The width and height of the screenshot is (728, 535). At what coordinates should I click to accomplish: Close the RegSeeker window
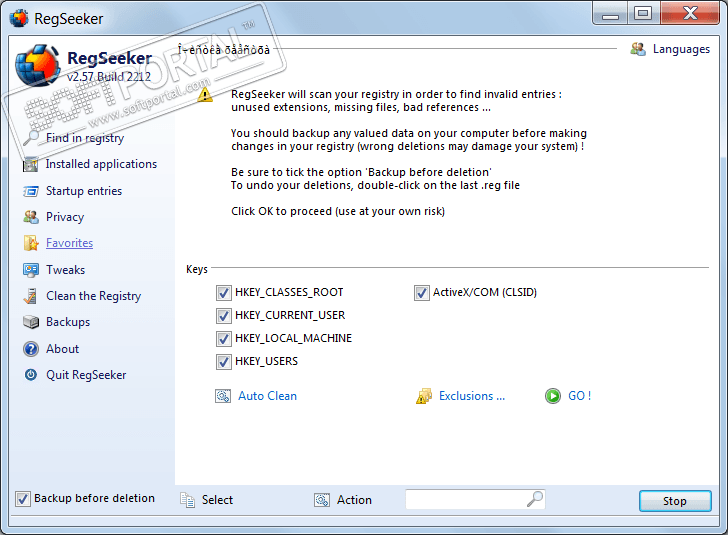pyautogui.click(x=690, y=13)
